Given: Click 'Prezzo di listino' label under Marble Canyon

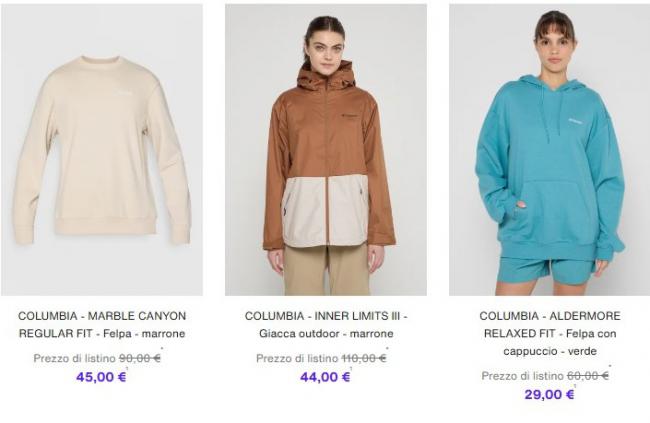Looking at the screenshot, I should click(75, 358).
